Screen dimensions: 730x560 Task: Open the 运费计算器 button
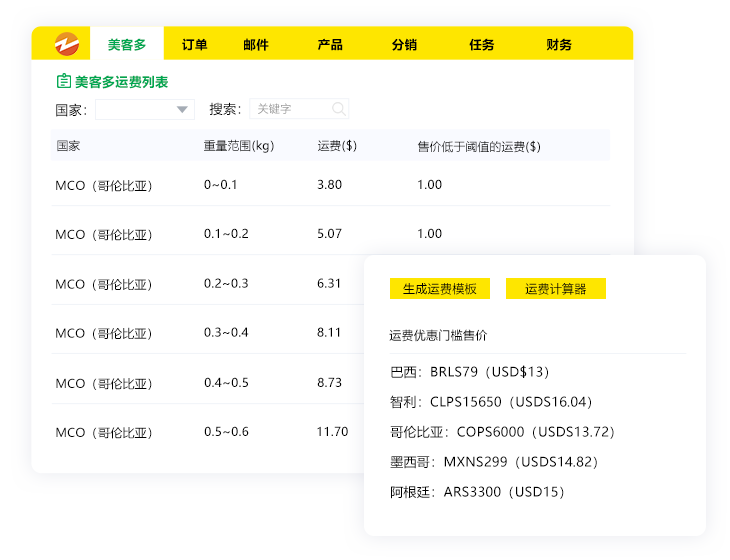pos(556,289)
